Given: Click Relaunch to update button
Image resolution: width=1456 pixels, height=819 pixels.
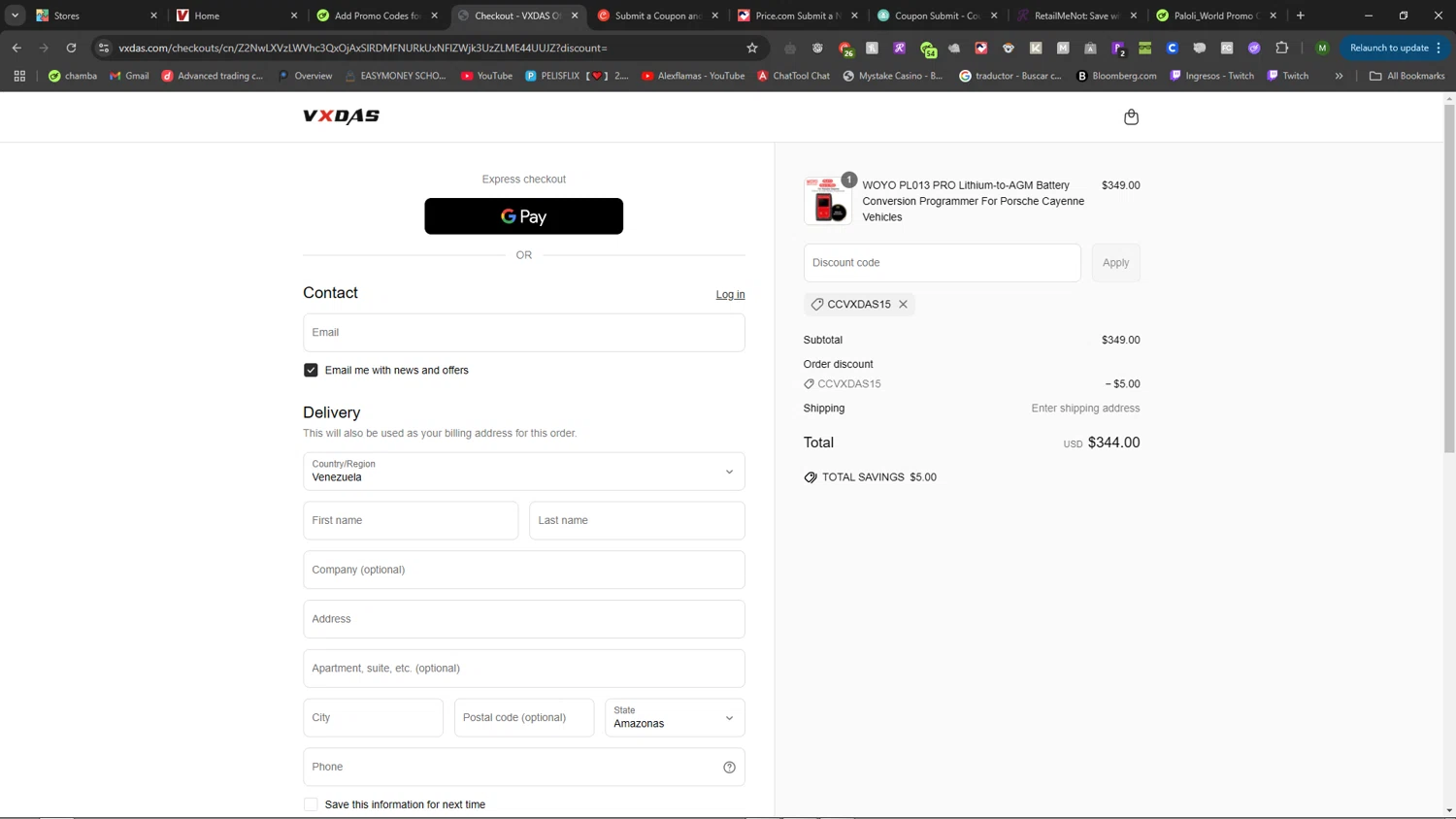Looking at the screenshot, I should [1395, 48].
